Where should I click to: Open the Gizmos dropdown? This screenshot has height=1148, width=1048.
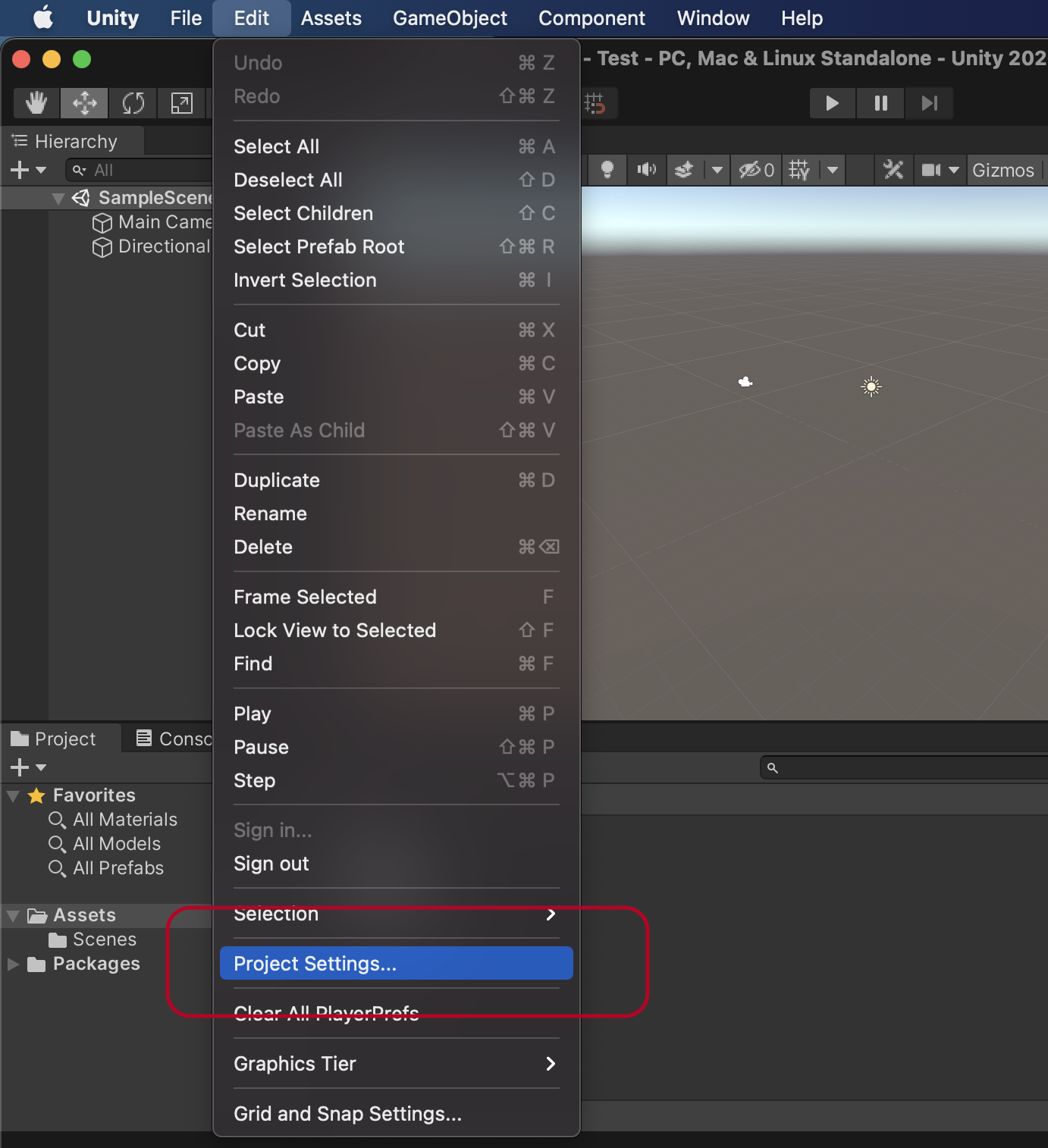click(x=1003, y=170)
